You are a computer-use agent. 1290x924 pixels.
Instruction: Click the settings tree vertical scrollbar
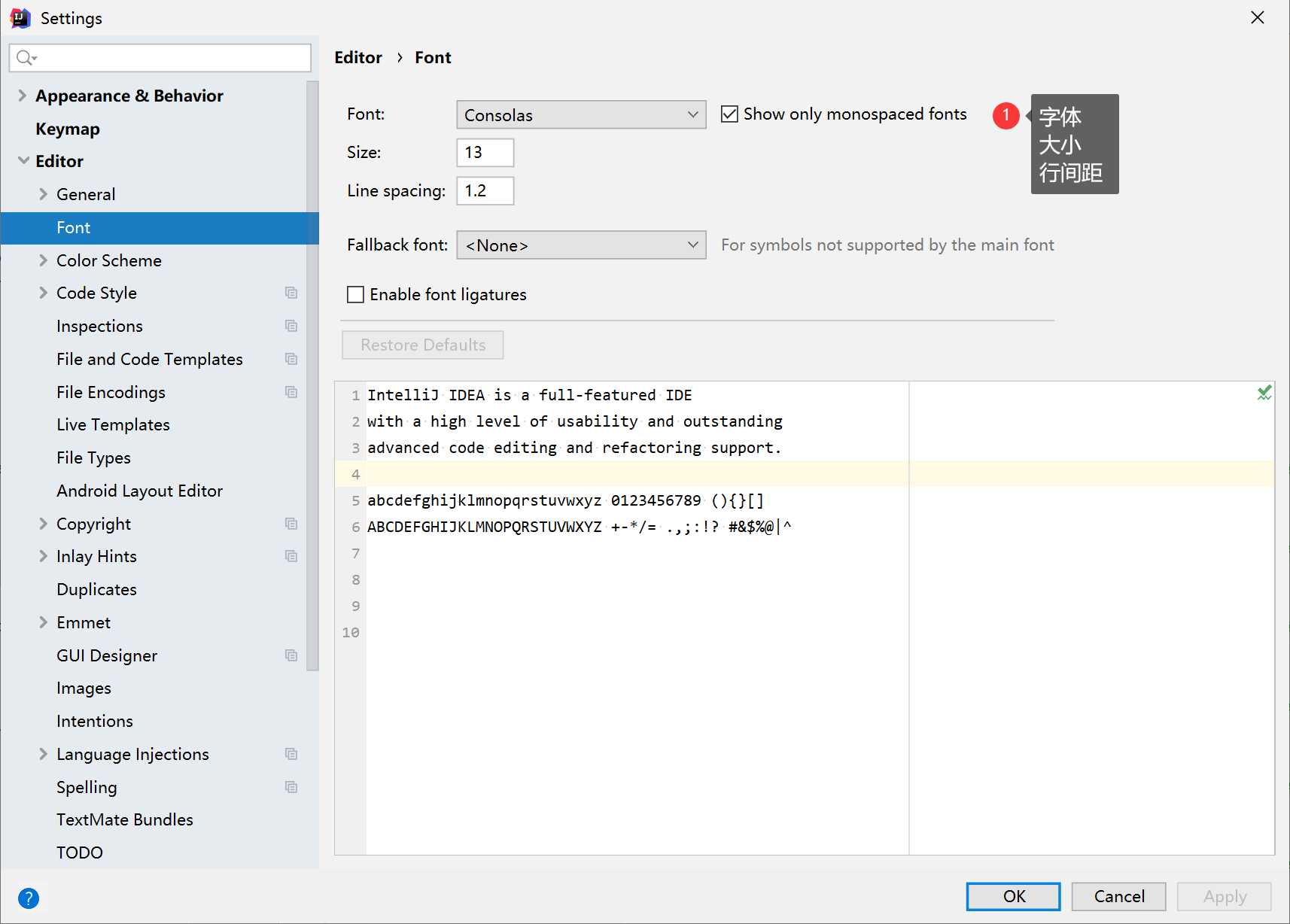(312, 376)
